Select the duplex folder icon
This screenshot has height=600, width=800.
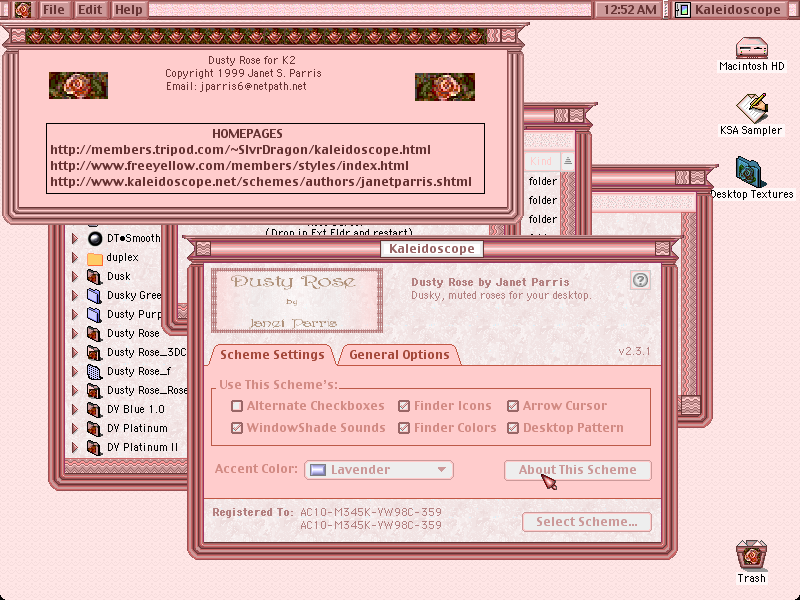pyautogui.click(x=95, y=258)
